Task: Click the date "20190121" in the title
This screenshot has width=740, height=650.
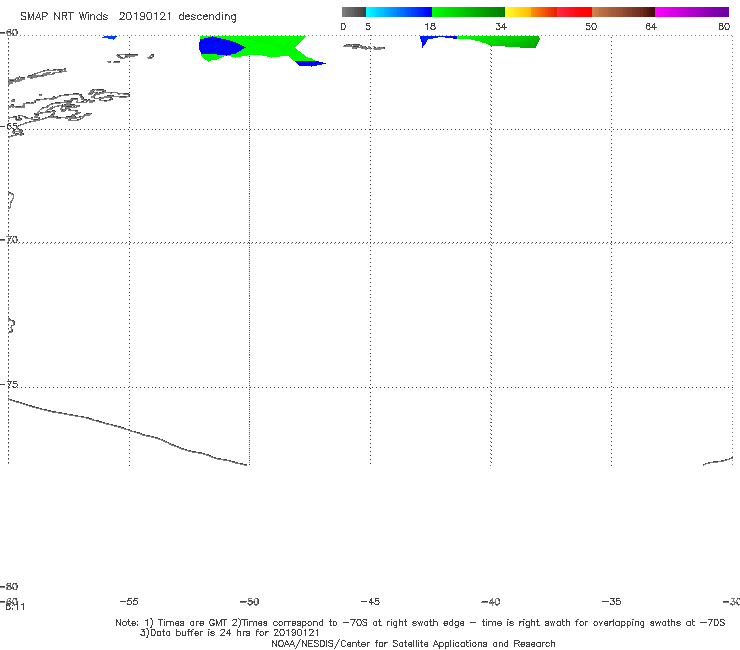Action: (x=145, y=17)
